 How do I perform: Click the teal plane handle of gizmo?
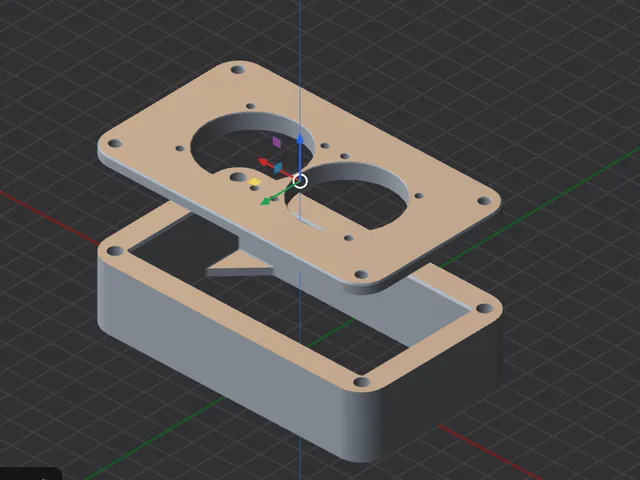pos(278,167)
